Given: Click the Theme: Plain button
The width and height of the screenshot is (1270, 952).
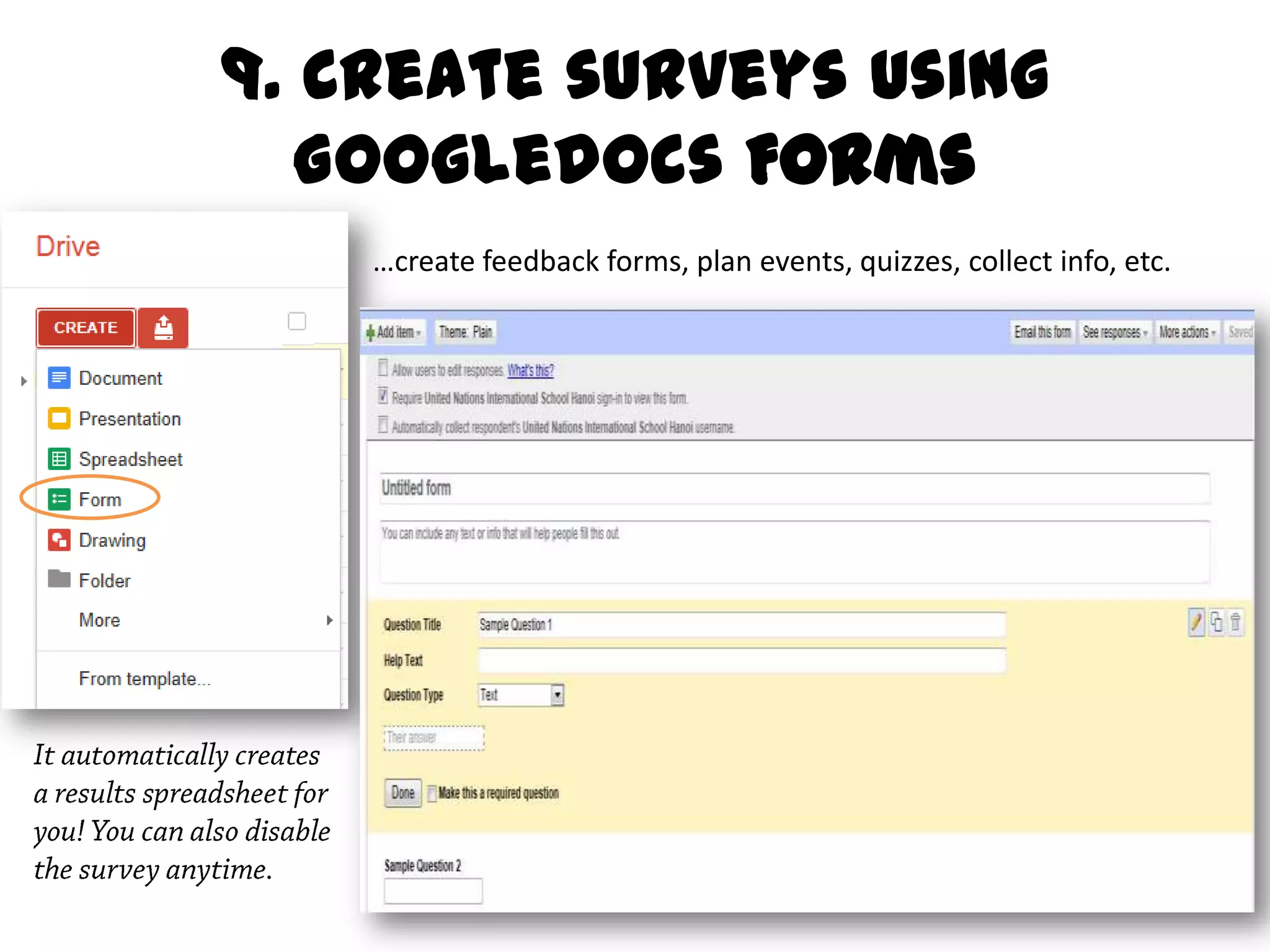Looking at the screenshot, I should [x=465, y=332].
